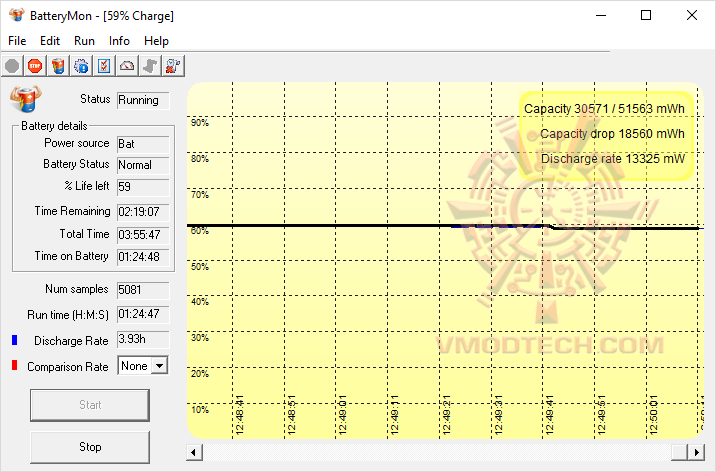
Task: Click the Num samples value 5081
Action: (x=143, y=290)
